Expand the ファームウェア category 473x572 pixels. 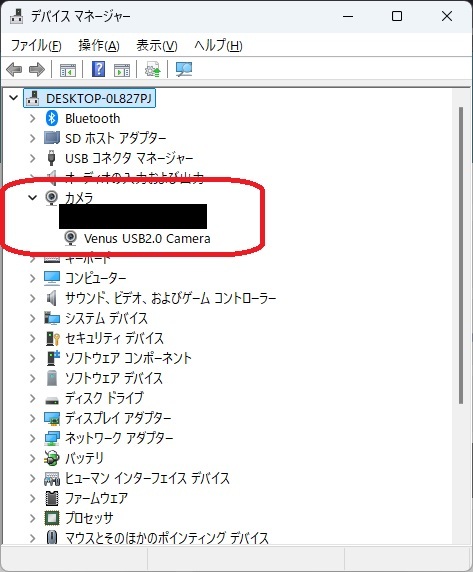point(32,498)
